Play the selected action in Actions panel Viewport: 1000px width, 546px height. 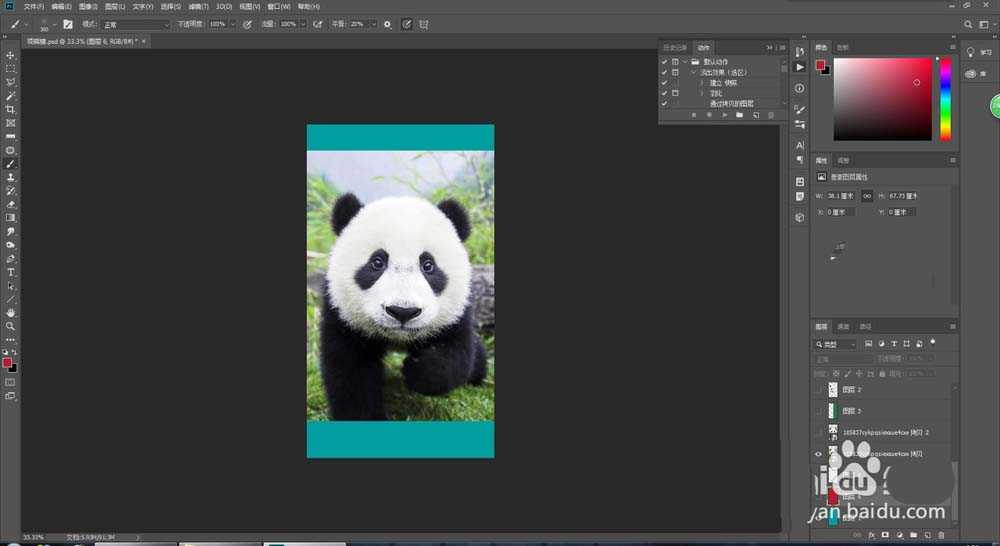pyautogui.click(x=724, y=115)
